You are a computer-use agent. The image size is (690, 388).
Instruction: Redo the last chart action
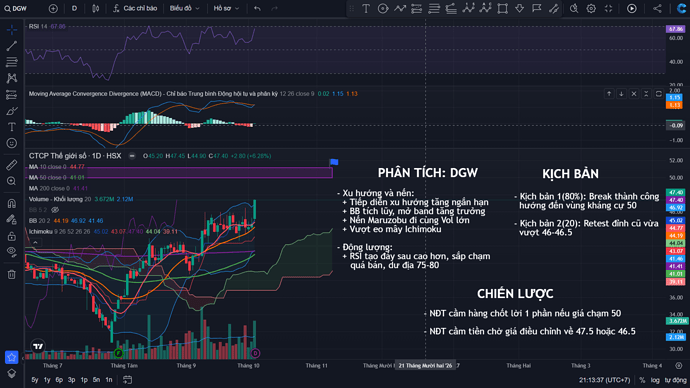click(x=274, y=8)
